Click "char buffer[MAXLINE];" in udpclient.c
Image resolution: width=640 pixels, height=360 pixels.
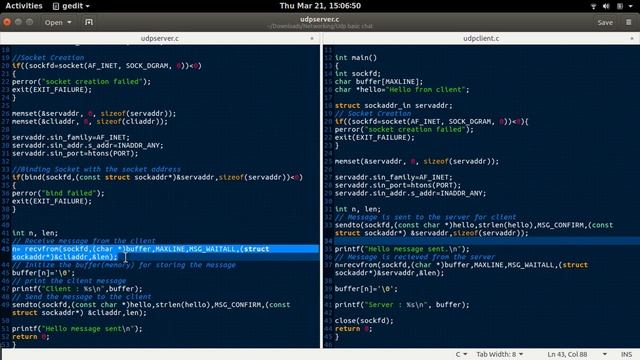pos(379,82)
